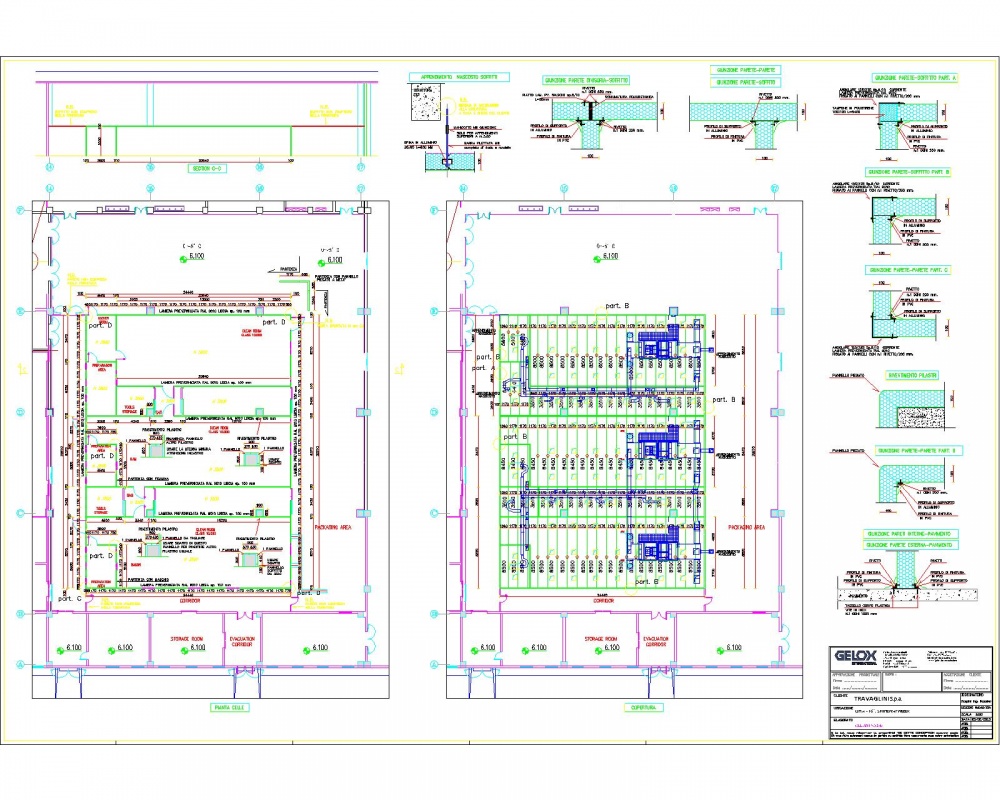
Task: Click STORAGE ROOM in the PIANTA CELLE plan
Action: [x=187, y=639]
